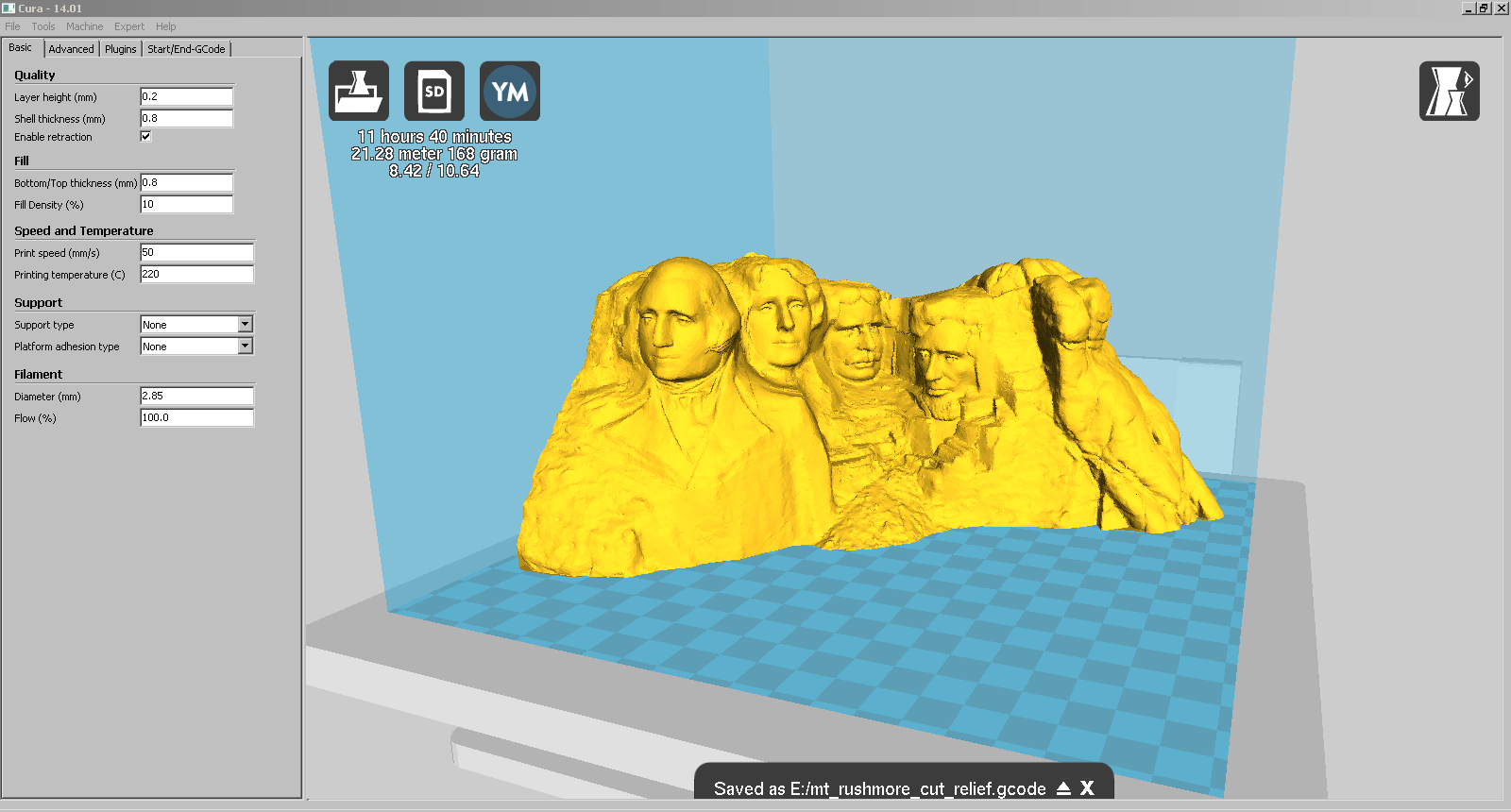1511x812 pixels.
Task: Click the 'Platform adhesion type' label
Action: (x=67, y=347)
